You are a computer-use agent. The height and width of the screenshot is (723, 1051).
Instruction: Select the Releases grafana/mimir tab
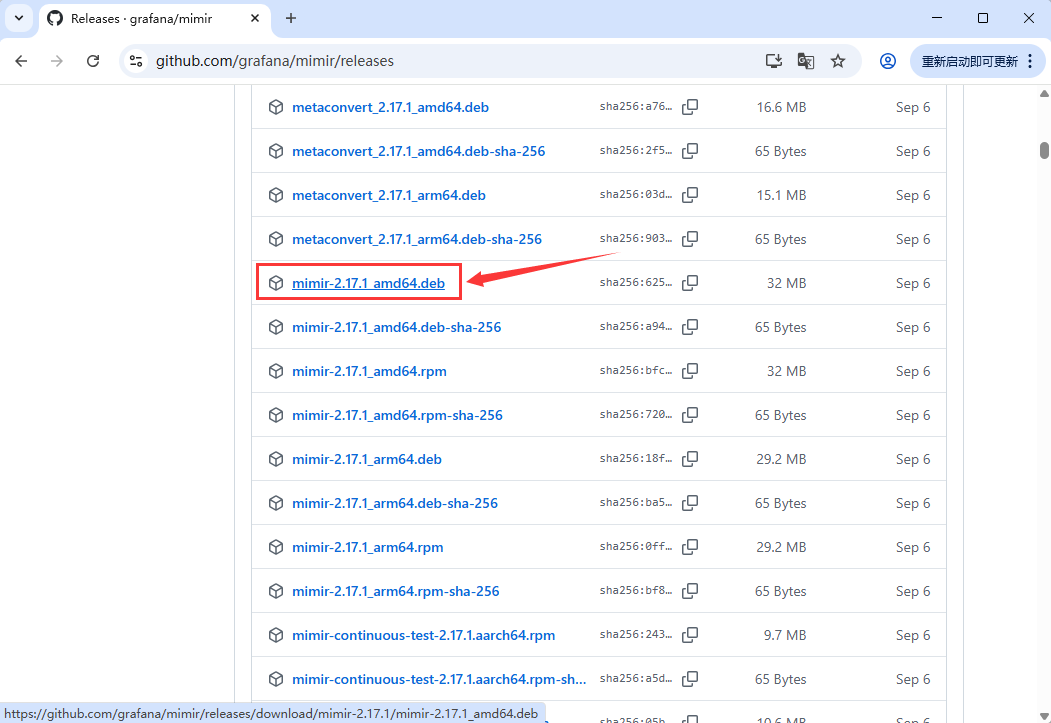140,19
